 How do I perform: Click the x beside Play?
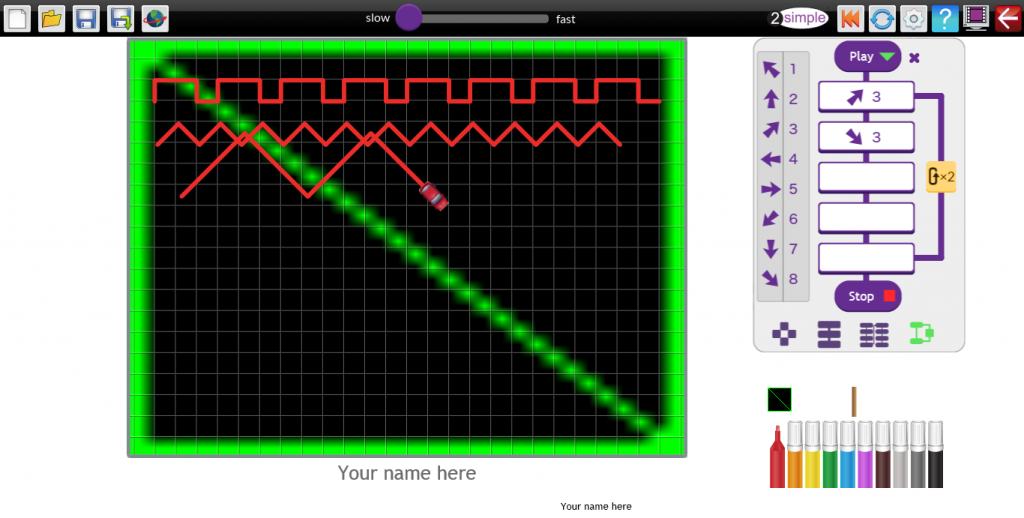click(914, 57)
